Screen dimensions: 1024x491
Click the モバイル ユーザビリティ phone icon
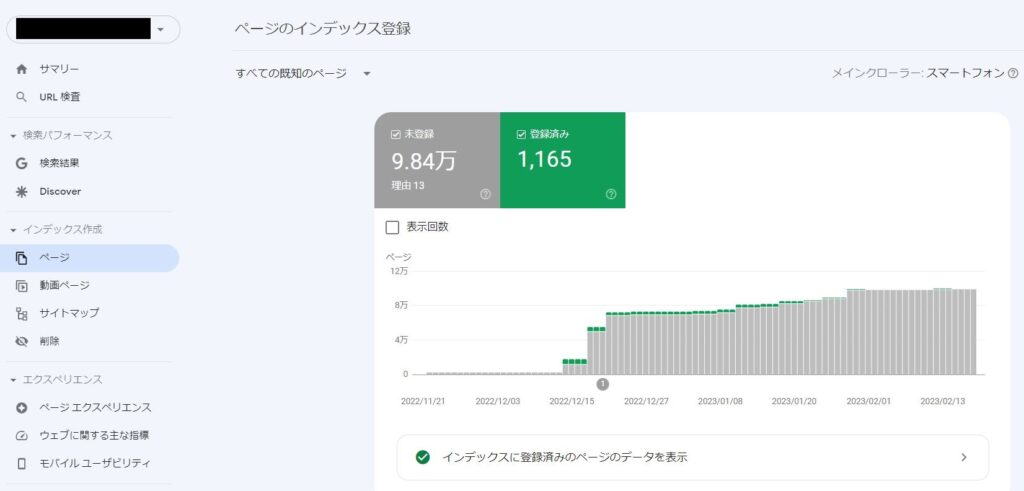22,463
